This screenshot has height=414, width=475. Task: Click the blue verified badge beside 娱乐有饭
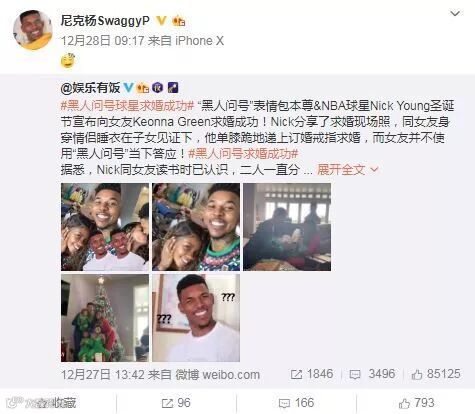129,88
